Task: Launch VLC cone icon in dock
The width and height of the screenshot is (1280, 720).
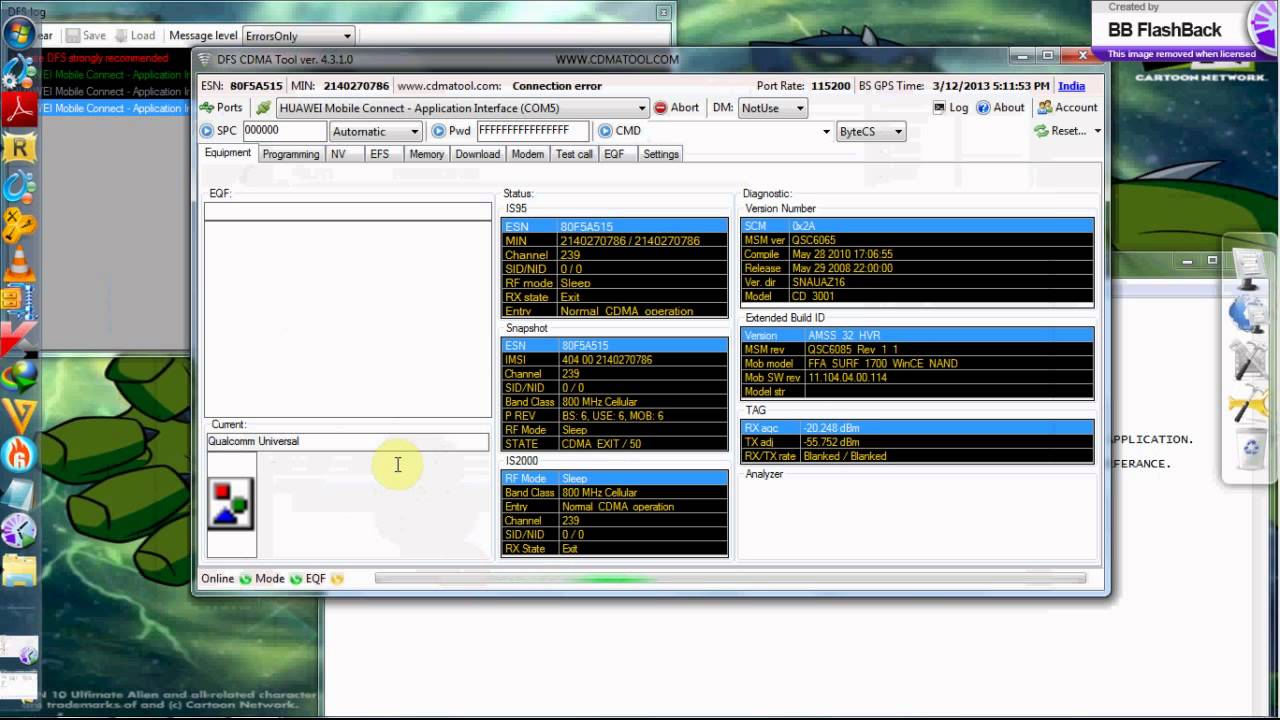Action: pyautogui.click(x=19, y=264)
